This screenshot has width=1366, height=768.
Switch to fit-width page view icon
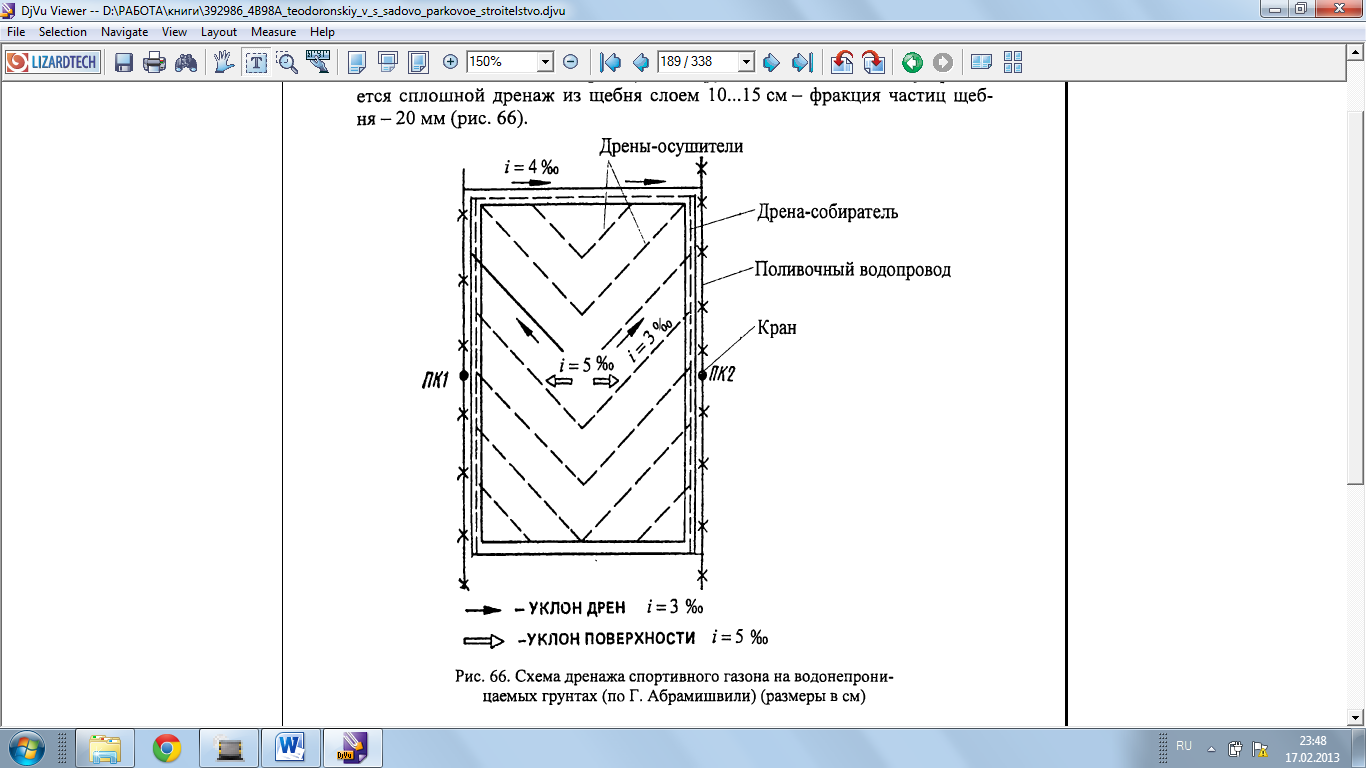(x=388, y=62)
